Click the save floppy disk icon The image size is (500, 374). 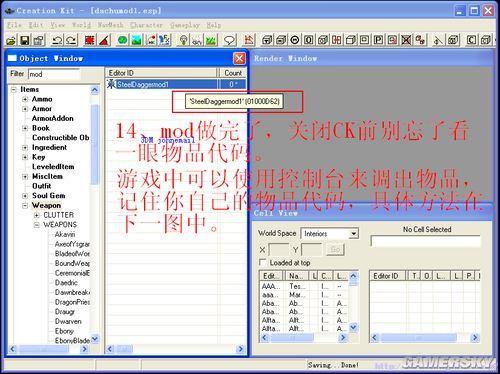(x=25, y=40)
